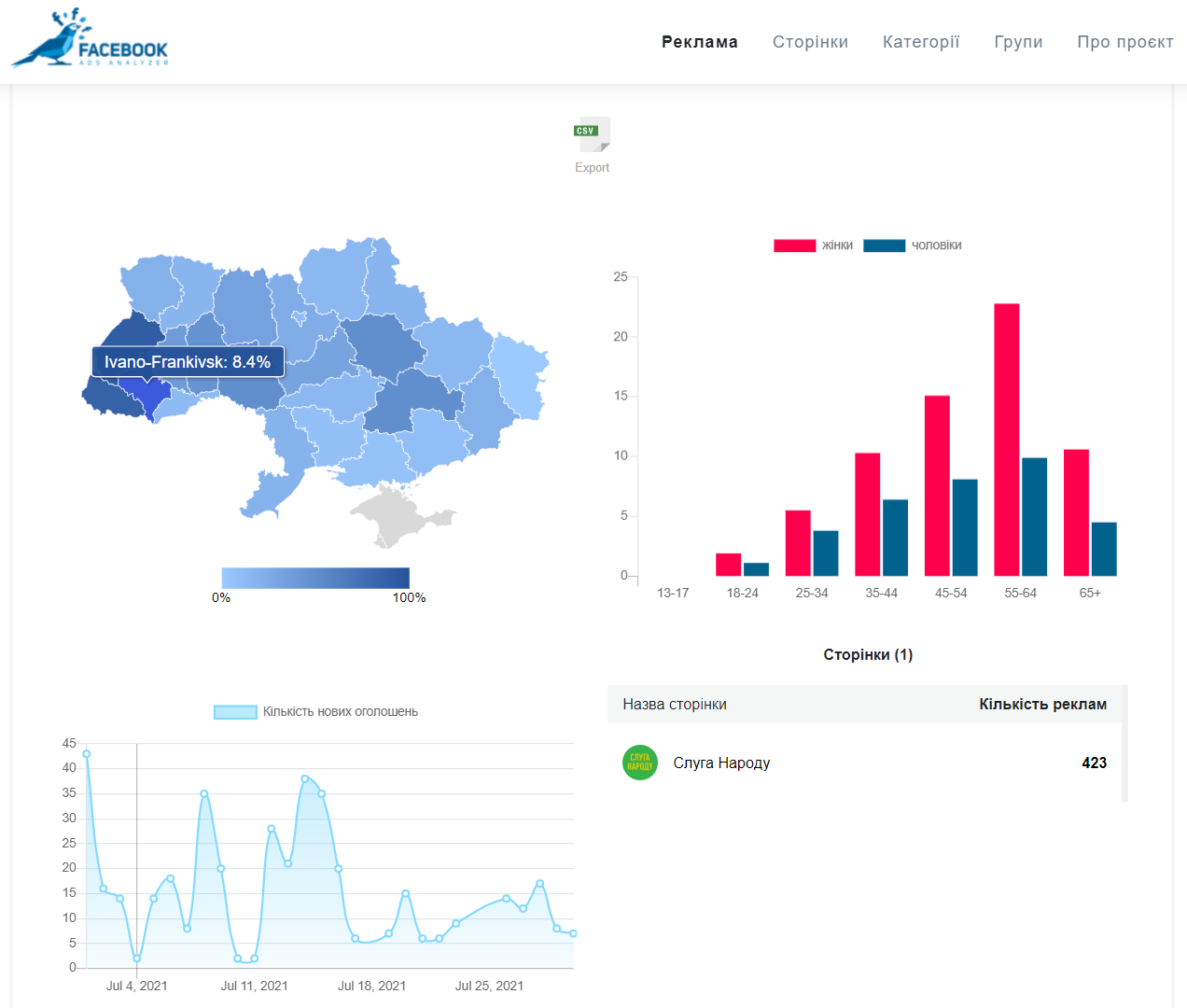The width and height of the screenshot is (1187, 1008).
Task: Open the Групи navigation link
Action: click(1018, 42)
